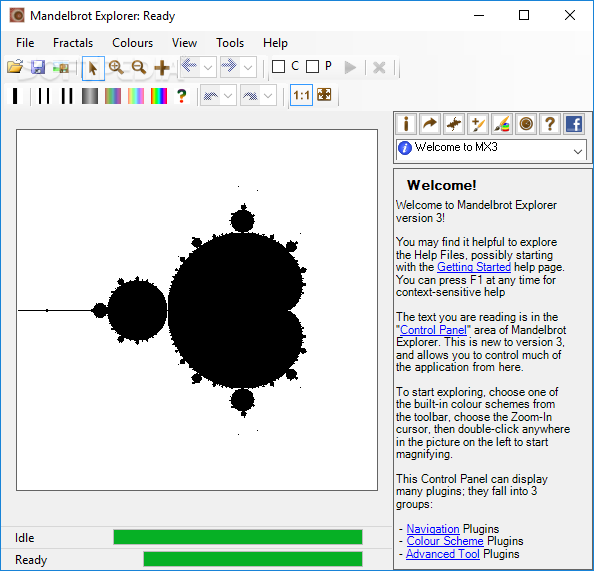
Task: Click the Mandelbrot fractal's large cardioid
Action: pyautogui.click(x=235, y=311)
